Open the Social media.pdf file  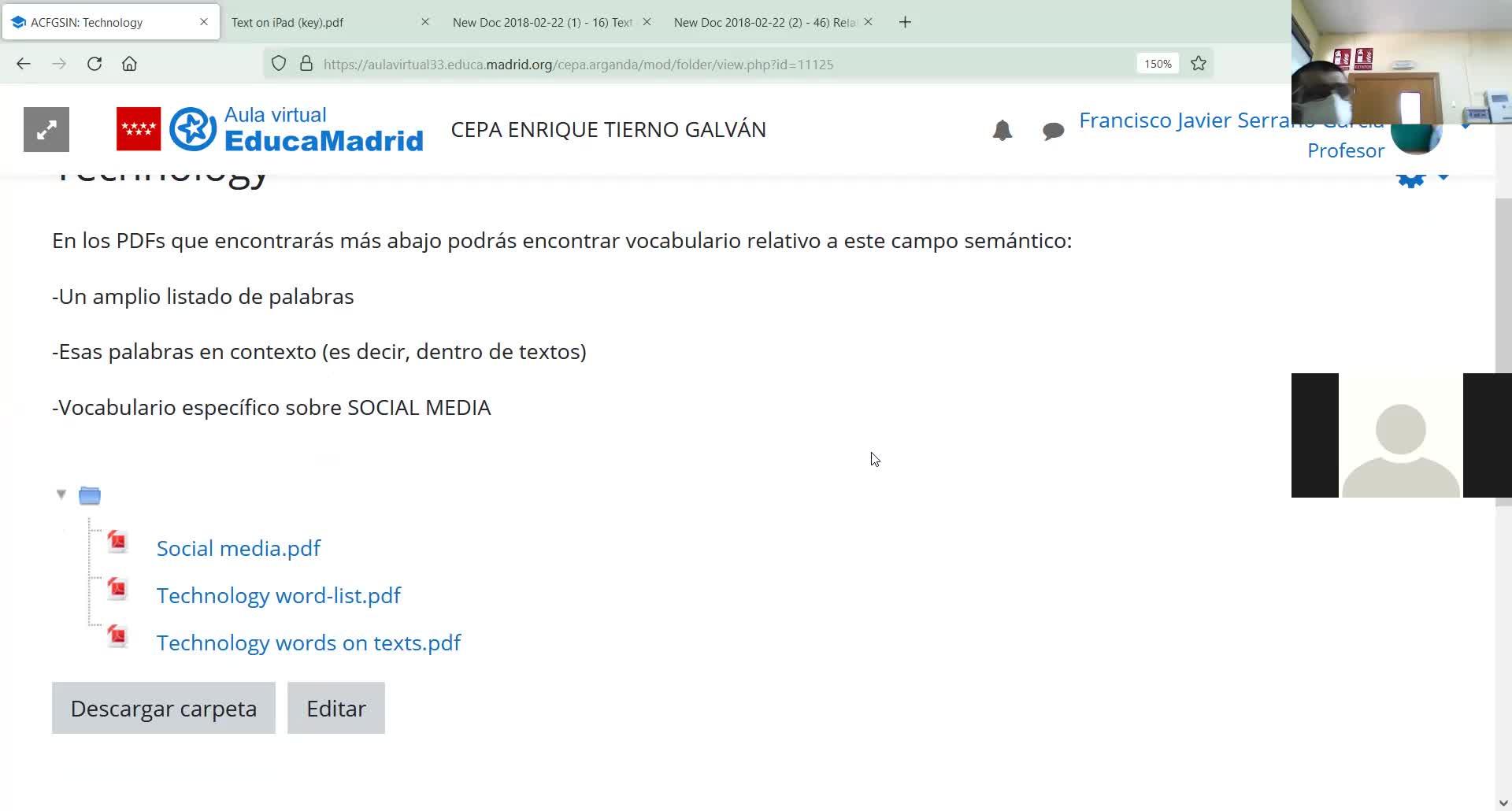(238, 548)
